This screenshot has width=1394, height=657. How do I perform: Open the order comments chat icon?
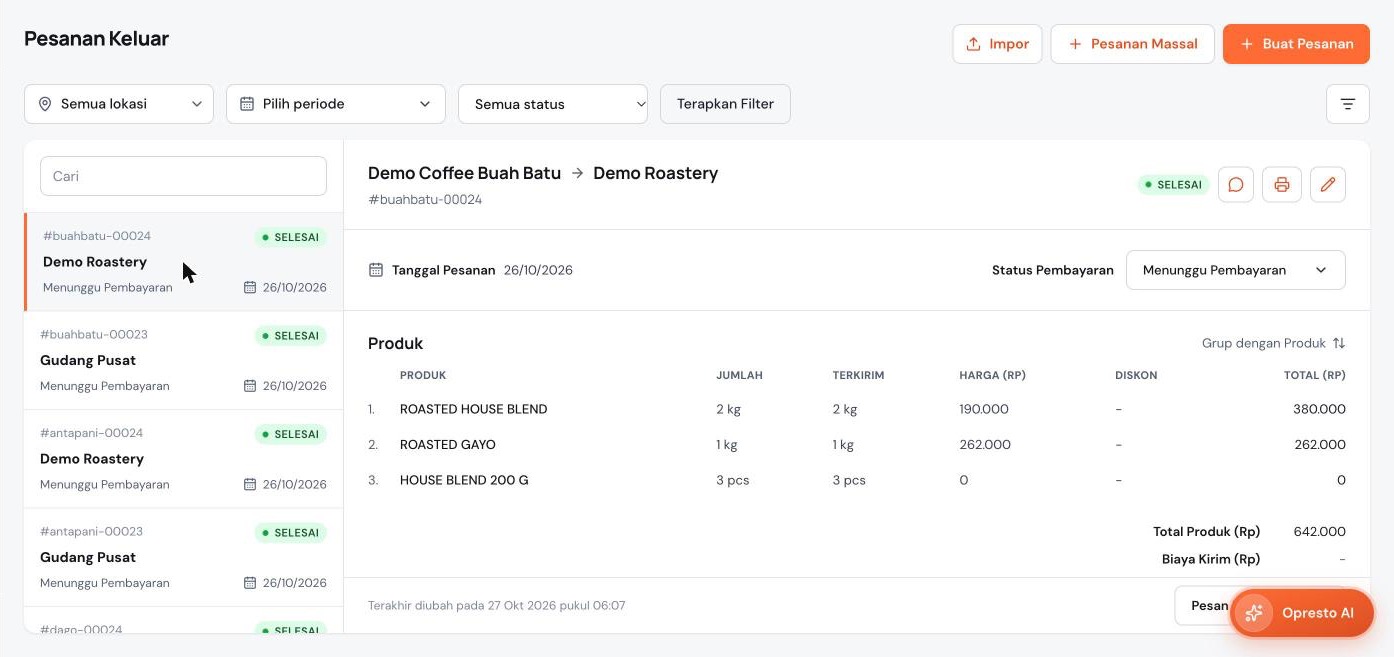pyautogui.click(x=1236, y=185)
